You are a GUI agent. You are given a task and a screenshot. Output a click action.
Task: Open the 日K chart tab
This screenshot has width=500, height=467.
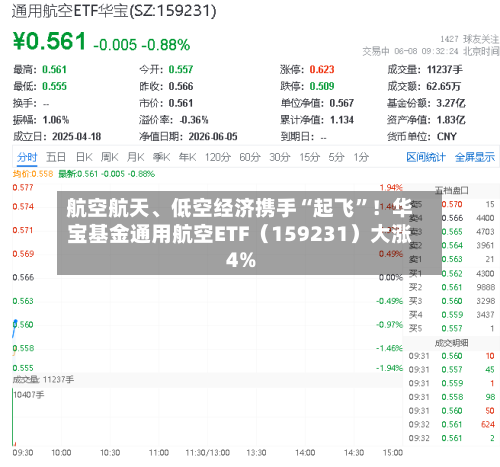[84, 157]
